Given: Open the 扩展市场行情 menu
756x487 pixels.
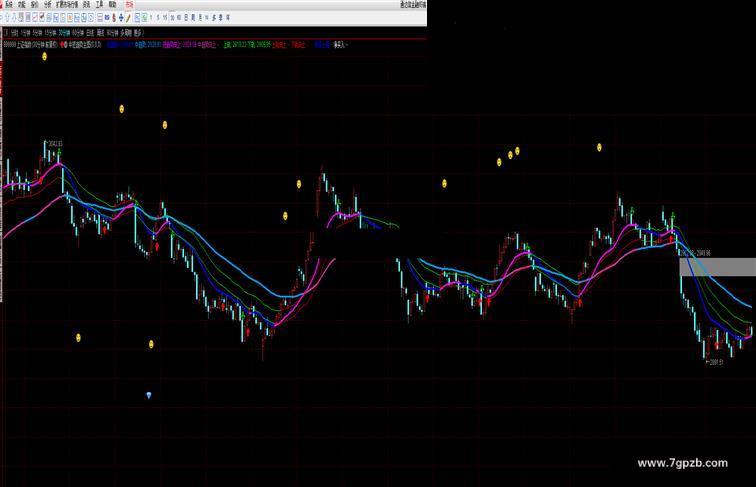Looking at the screenshot, I should point(67,5).
